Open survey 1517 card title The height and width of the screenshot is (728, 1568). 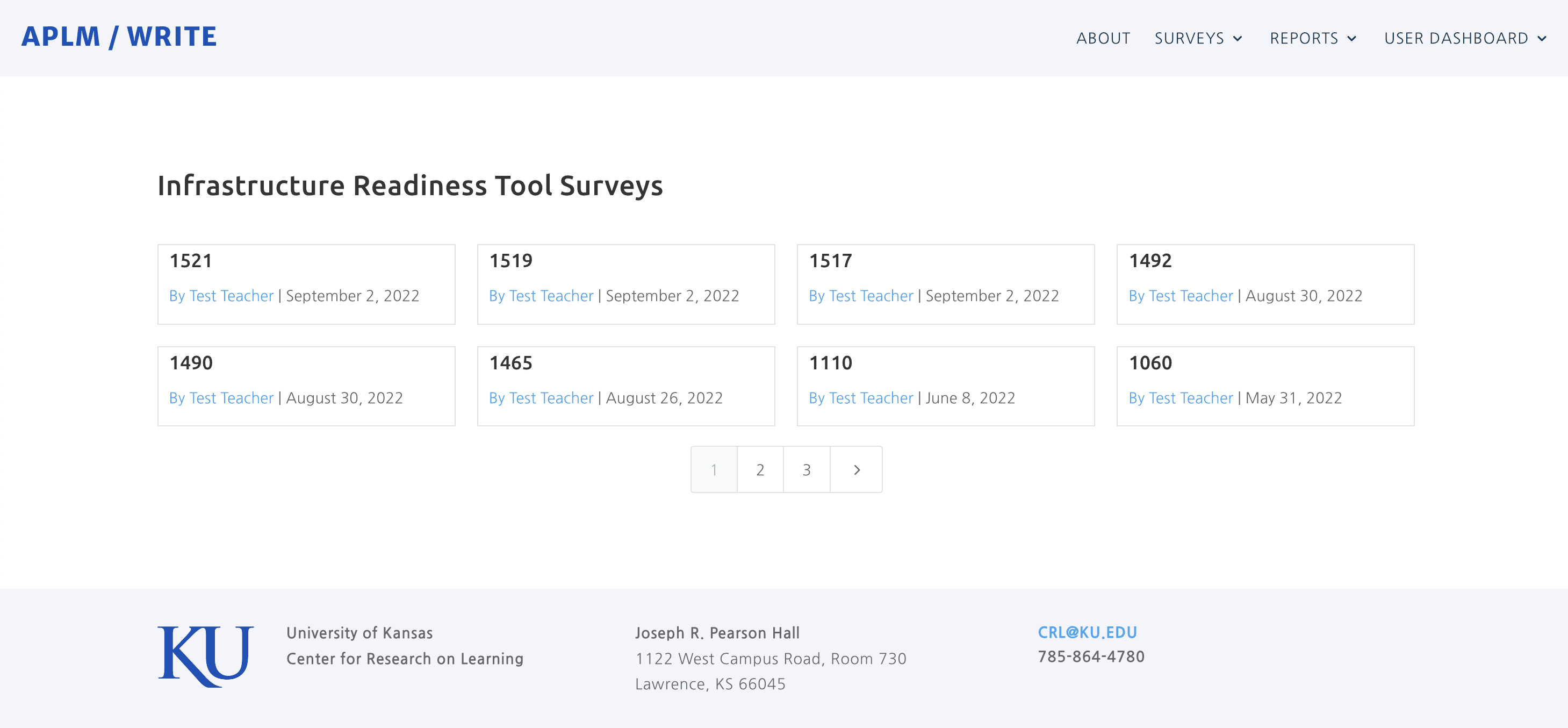coord(830,261)
